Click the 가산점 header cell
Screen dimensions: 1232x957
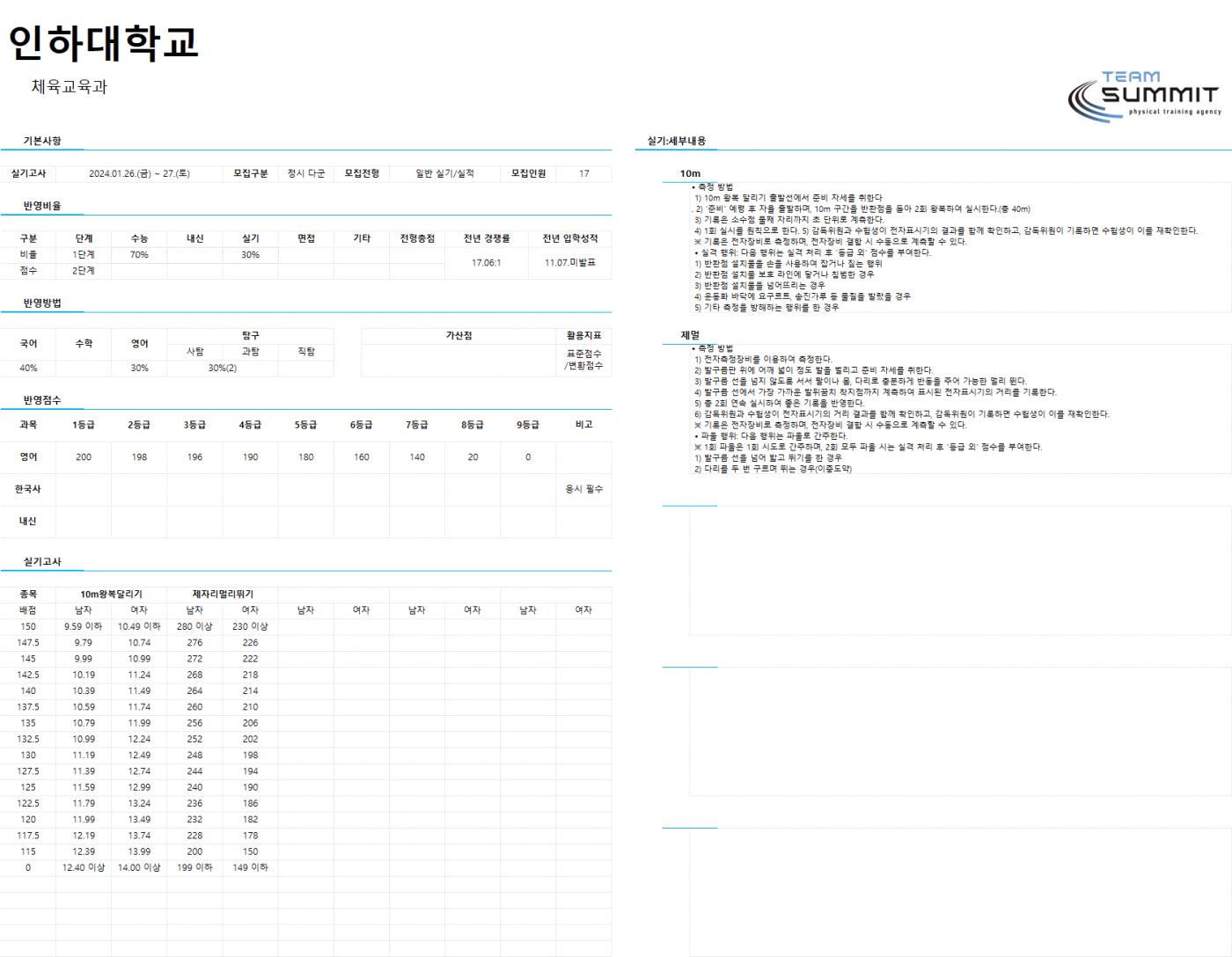[458, 335]
